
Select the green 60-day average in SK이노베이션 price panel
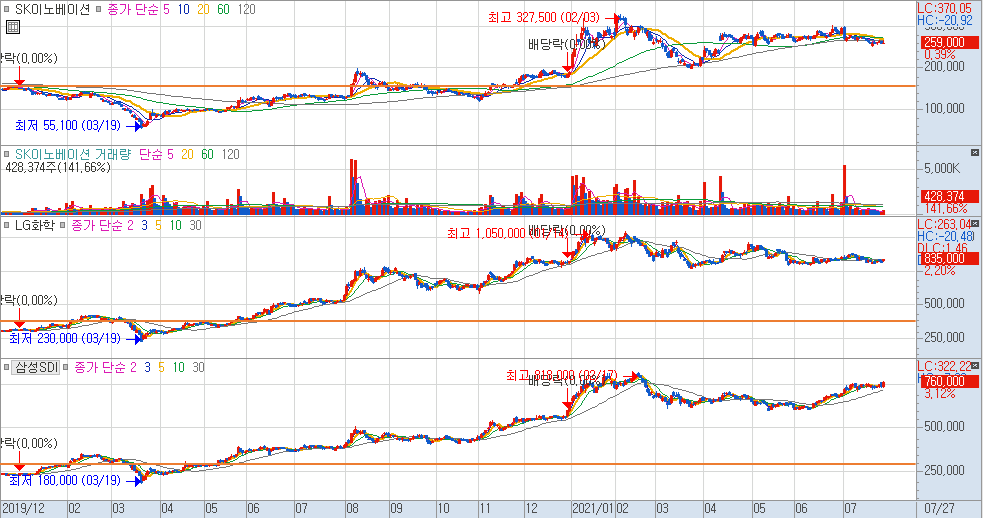click(223, 10)
